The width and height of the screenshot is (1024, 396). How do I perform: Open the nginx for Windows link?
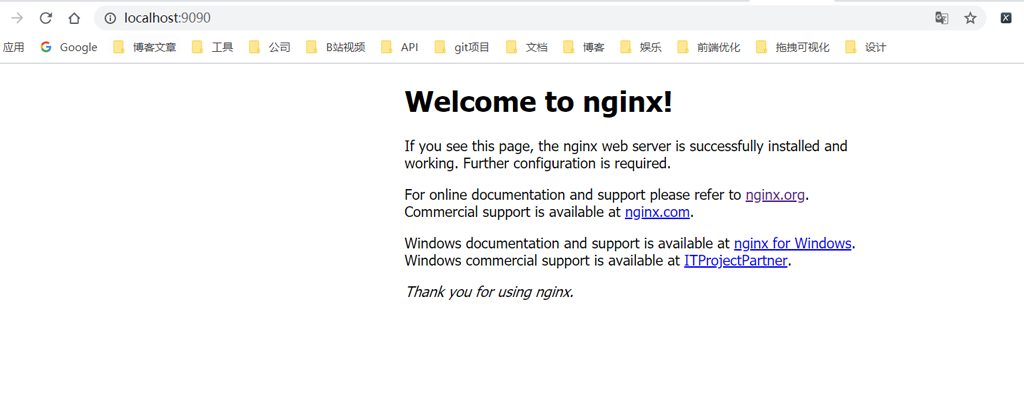click(x=793, y=244)
